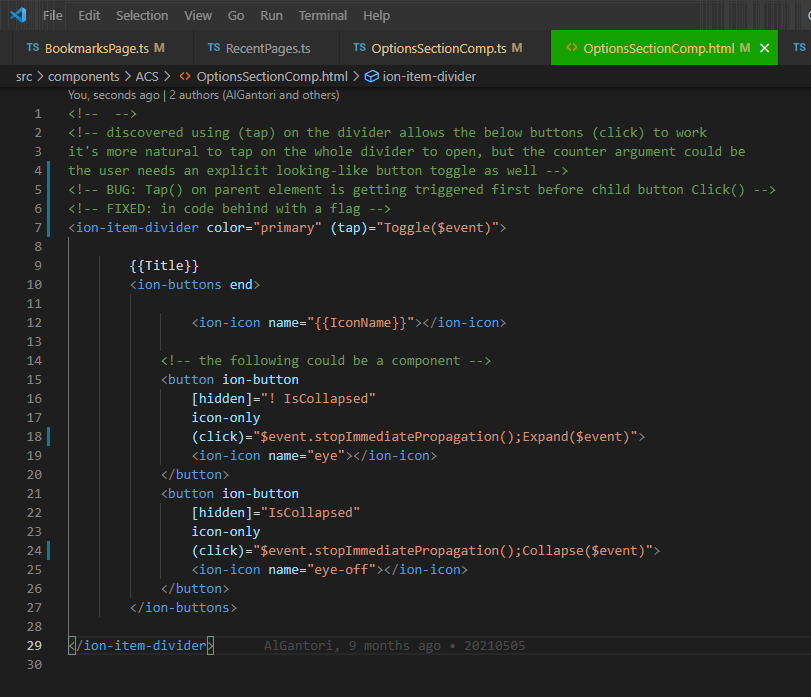Image resolution: width=811 pixels, height=697 pixels.
Task: Open the Terminal menu
Action: [322, 15]
